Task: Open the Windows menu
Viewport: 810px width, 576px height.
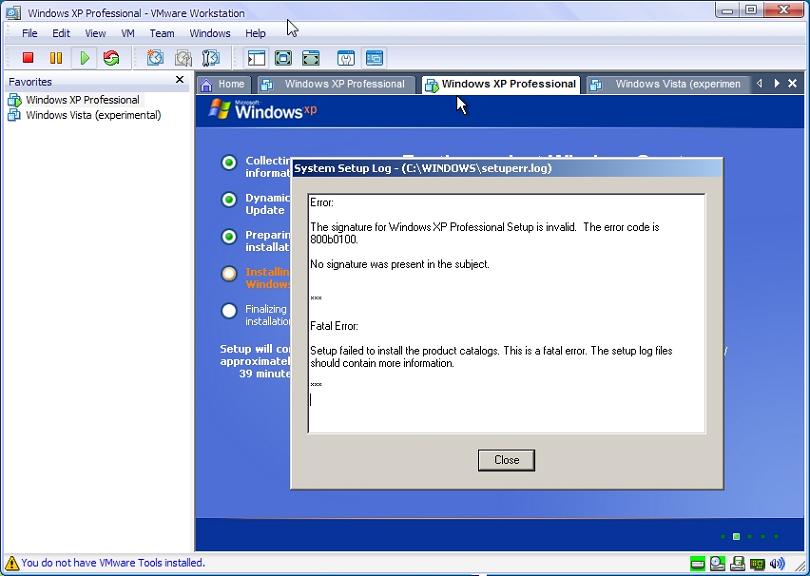Action: (x=210, y=33)
